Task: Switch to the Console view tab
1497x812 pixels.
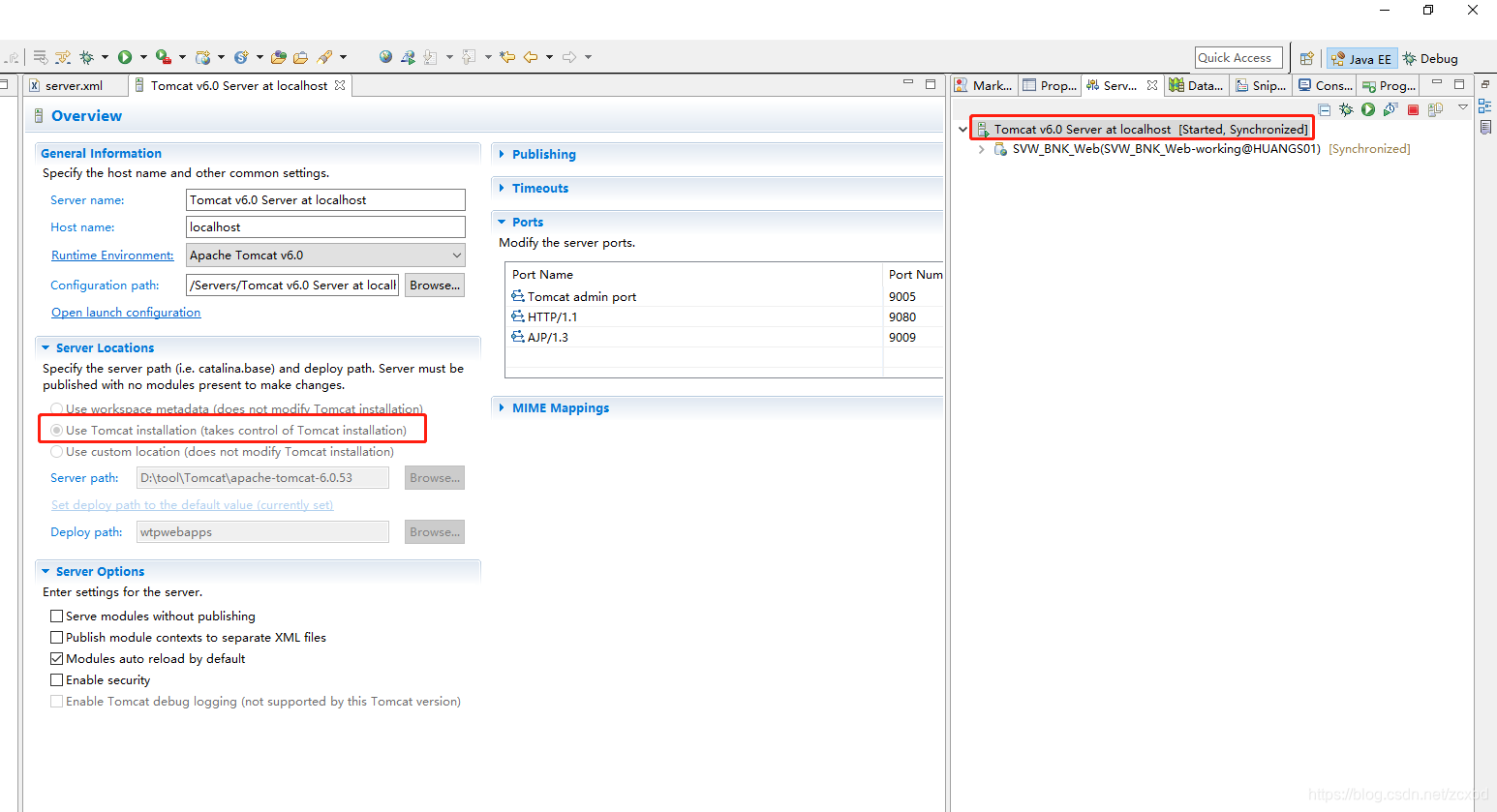Action: 1326,85
